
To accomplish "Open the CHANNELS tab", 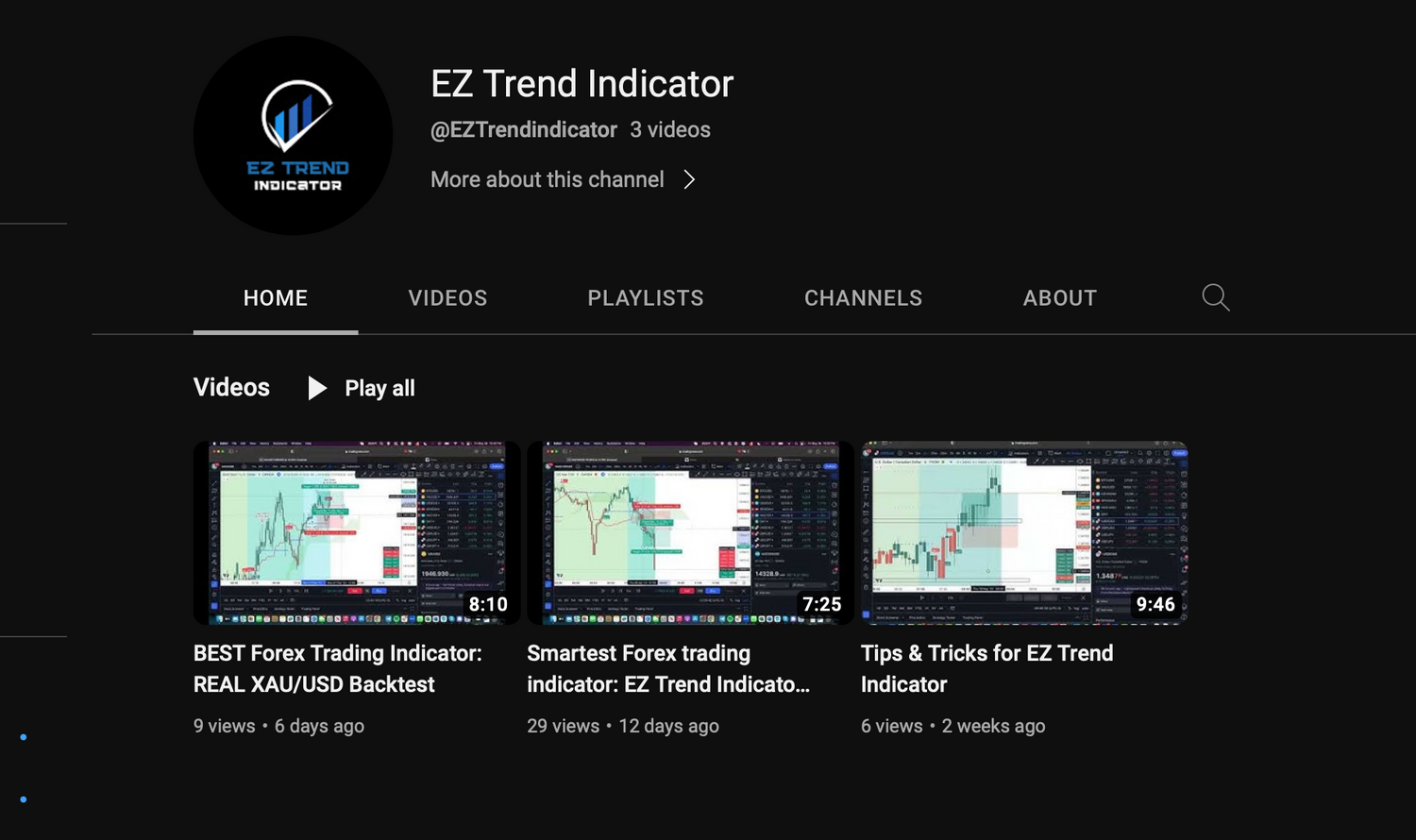I will (x=863, y=298).
